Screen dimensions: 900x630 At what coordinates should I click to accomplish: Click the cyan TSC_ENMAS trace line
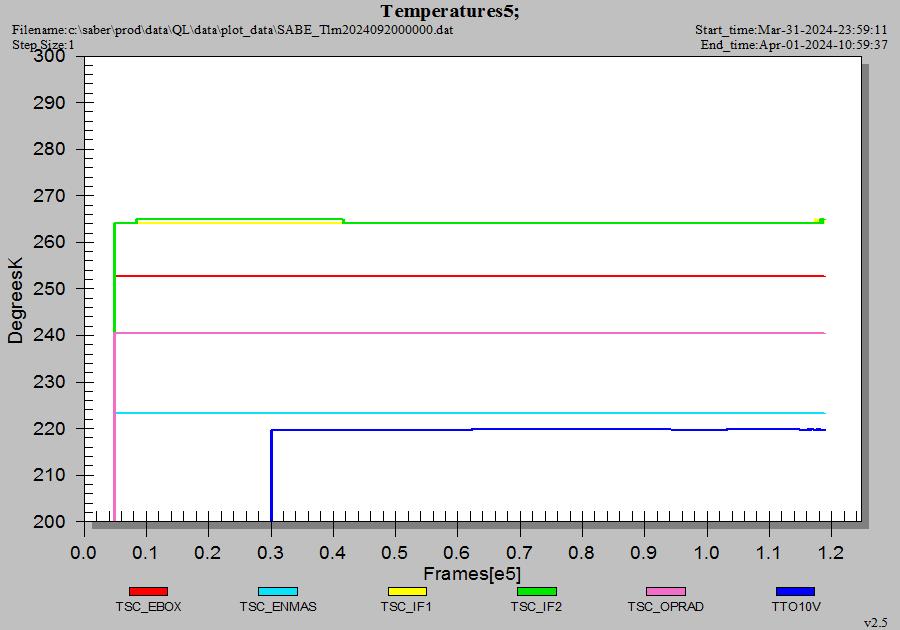471,413
